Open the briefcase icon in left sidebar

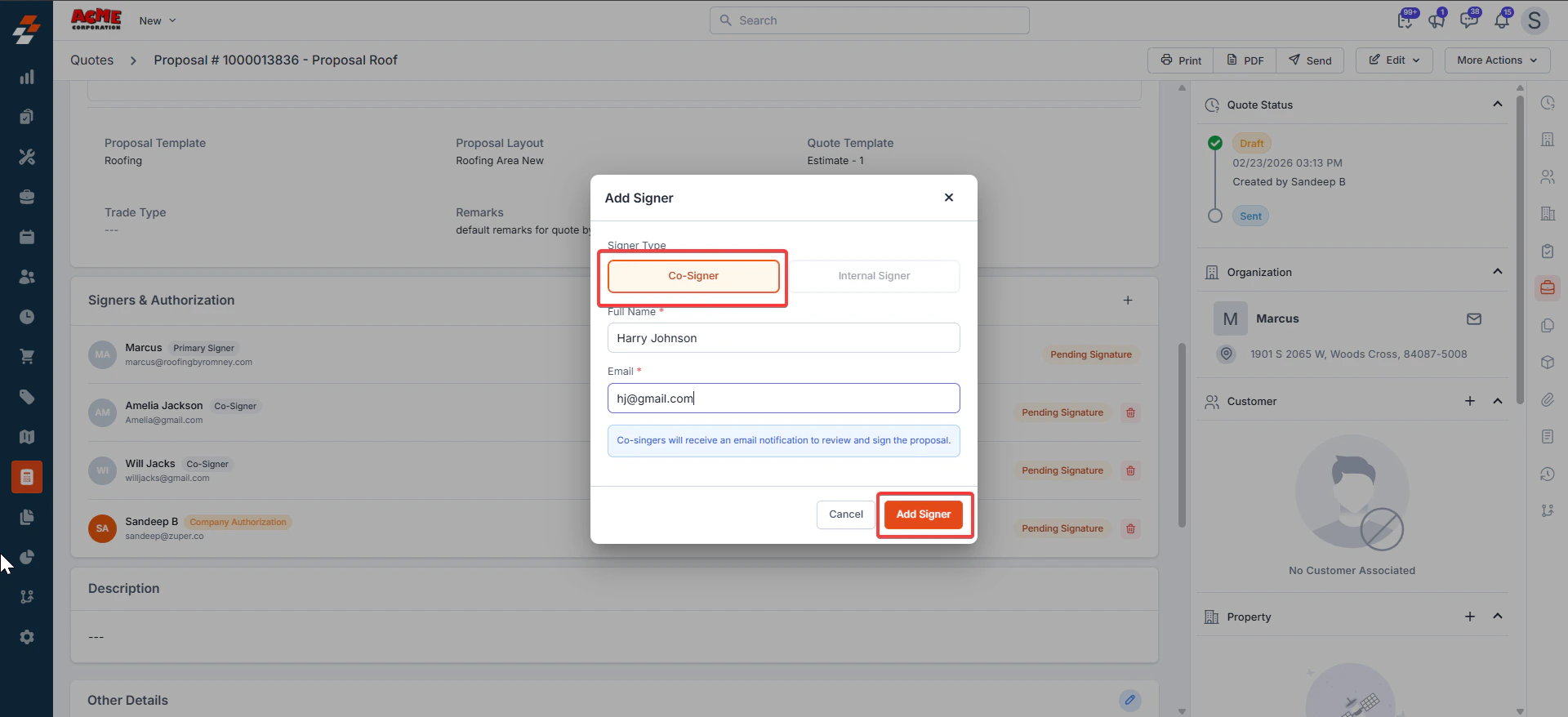click(27, 197)
